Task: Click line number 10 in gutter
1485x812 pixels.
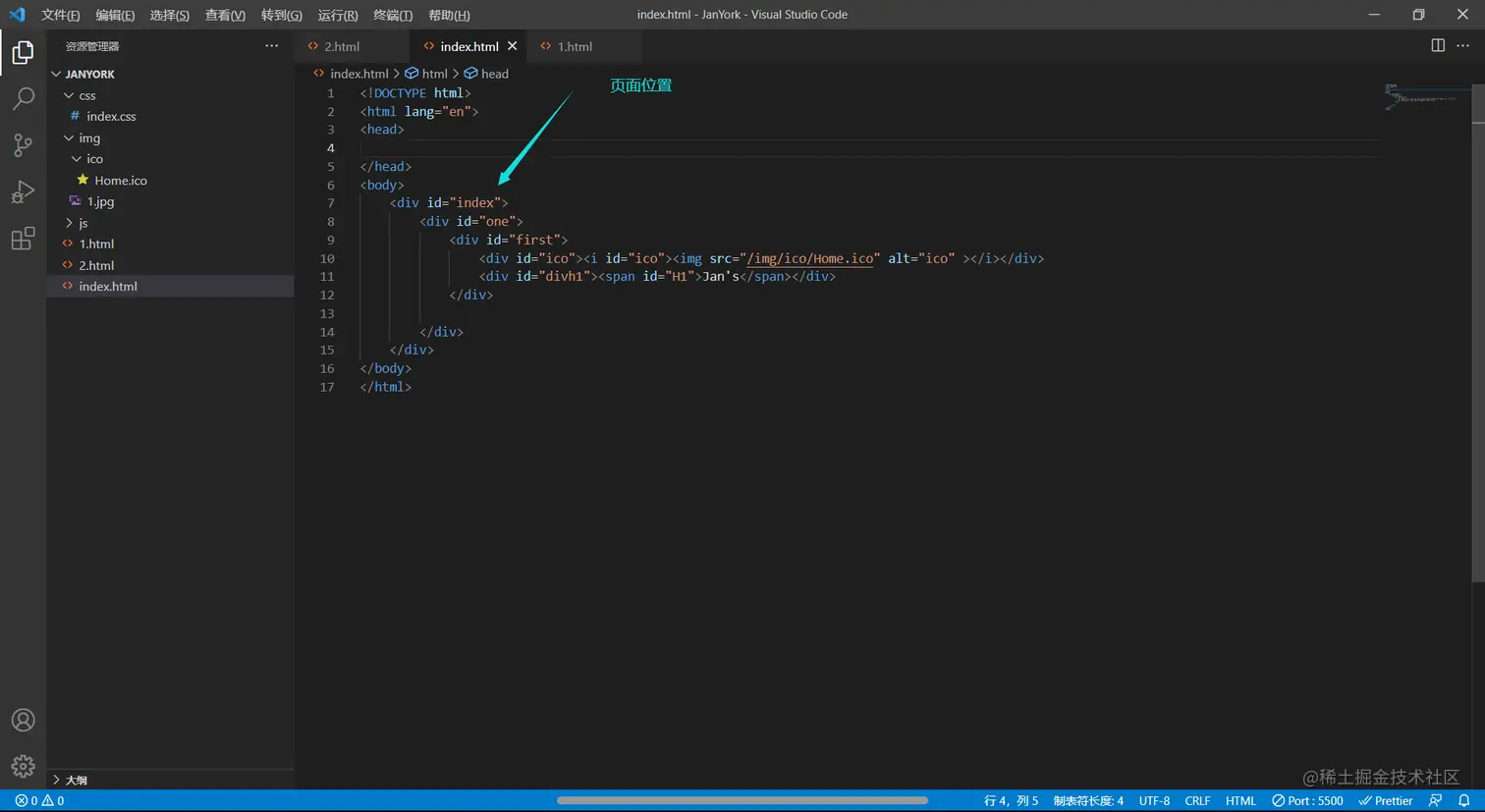Action: [x=327, y=259]
